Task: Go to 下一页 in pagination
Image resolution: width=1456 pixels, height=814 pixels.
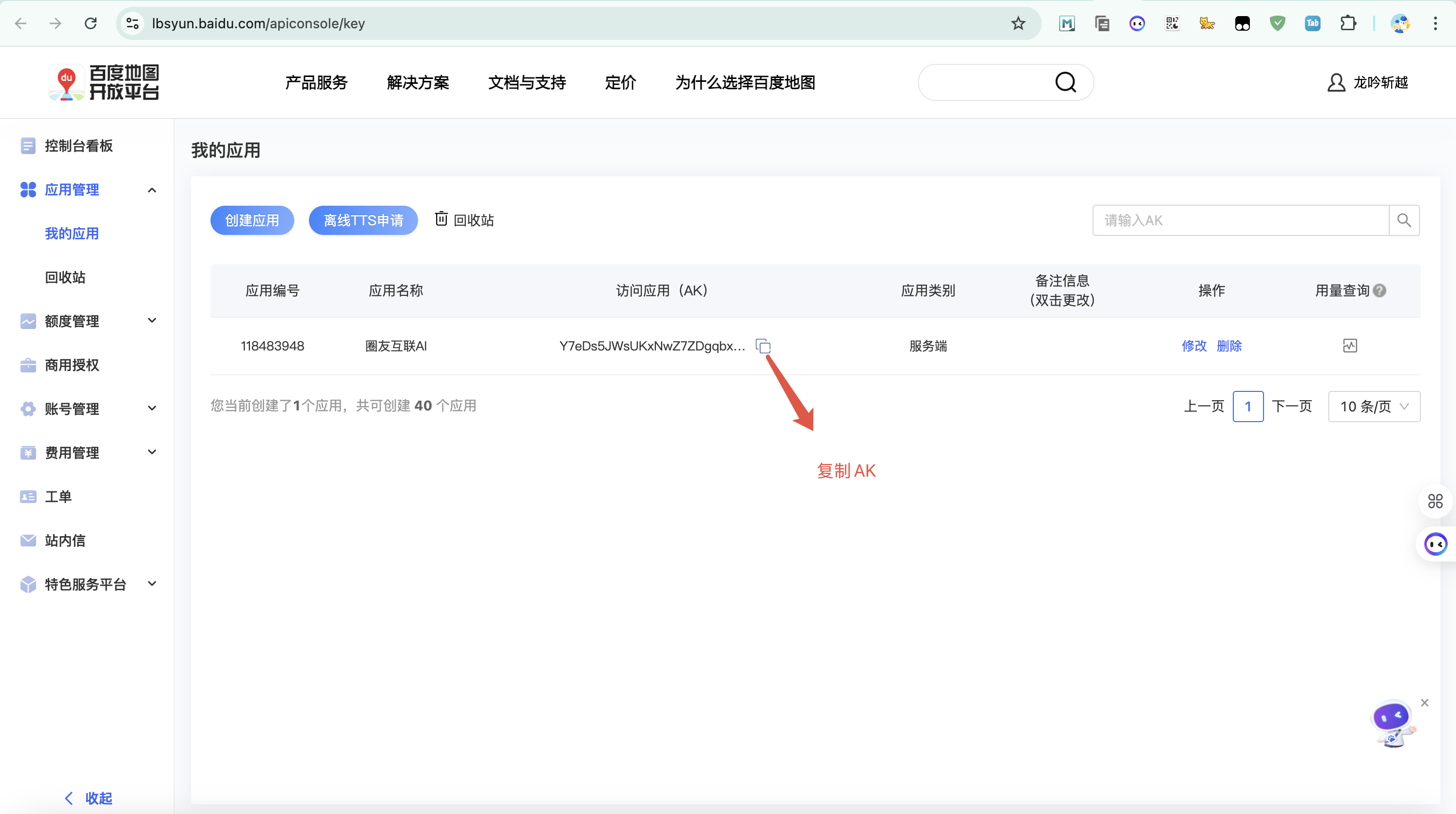Action: coord(1291,407)
